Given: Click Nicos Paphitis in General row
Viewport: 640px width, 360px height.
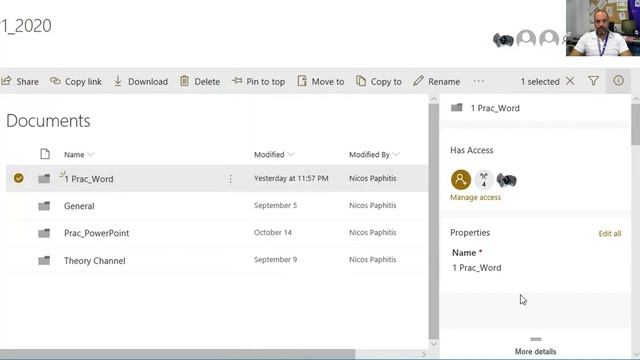Looking at the screenshot, I should coord(373,205).
